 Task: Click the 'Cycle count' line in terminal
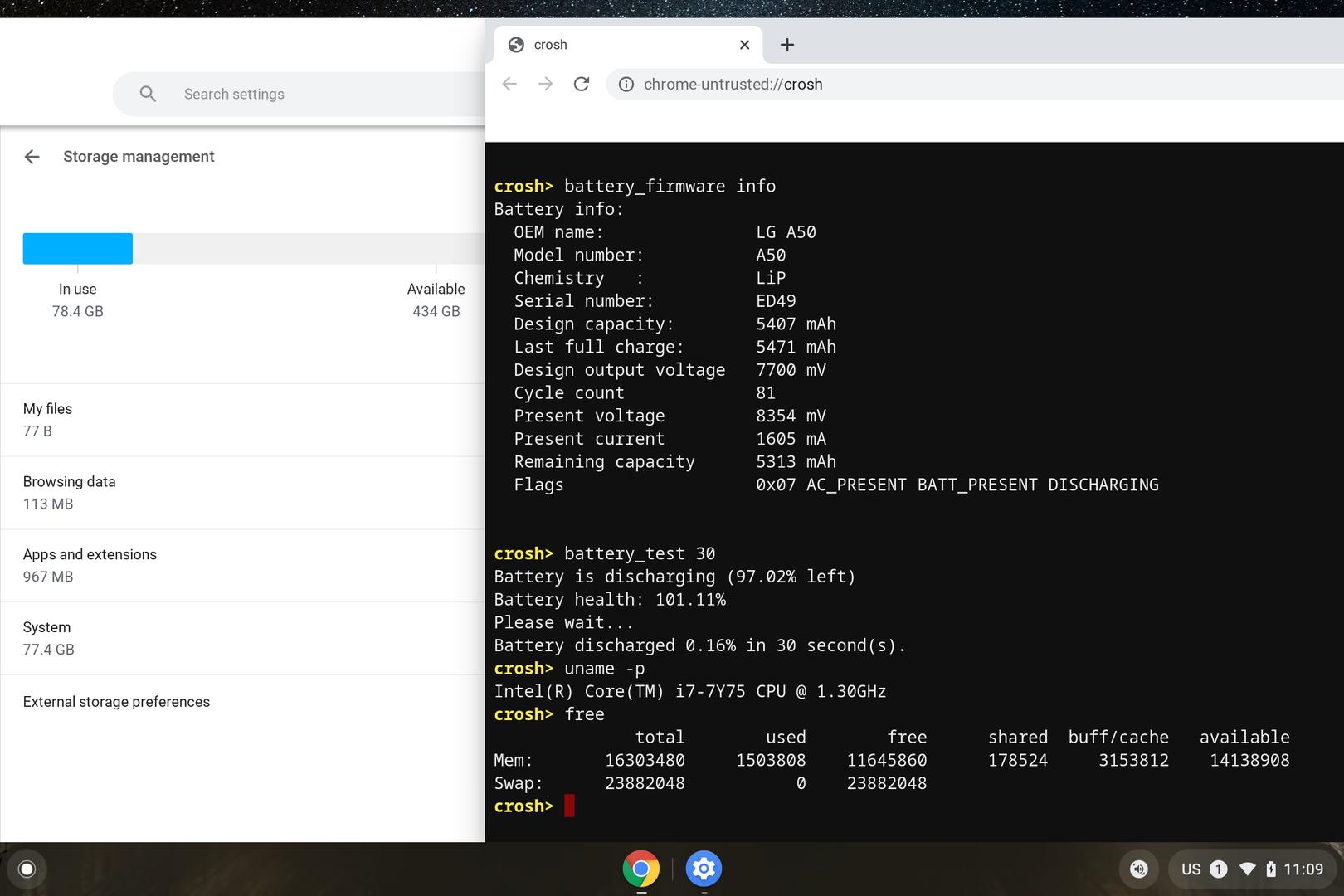point(645,392)
